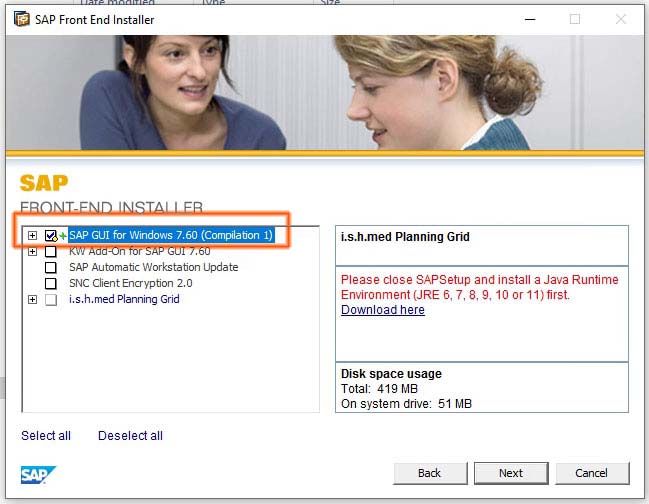Screen dimensions: 649x504
Task: Select i.s.h.med Planning Grid tree label
Action: [124, 299]
